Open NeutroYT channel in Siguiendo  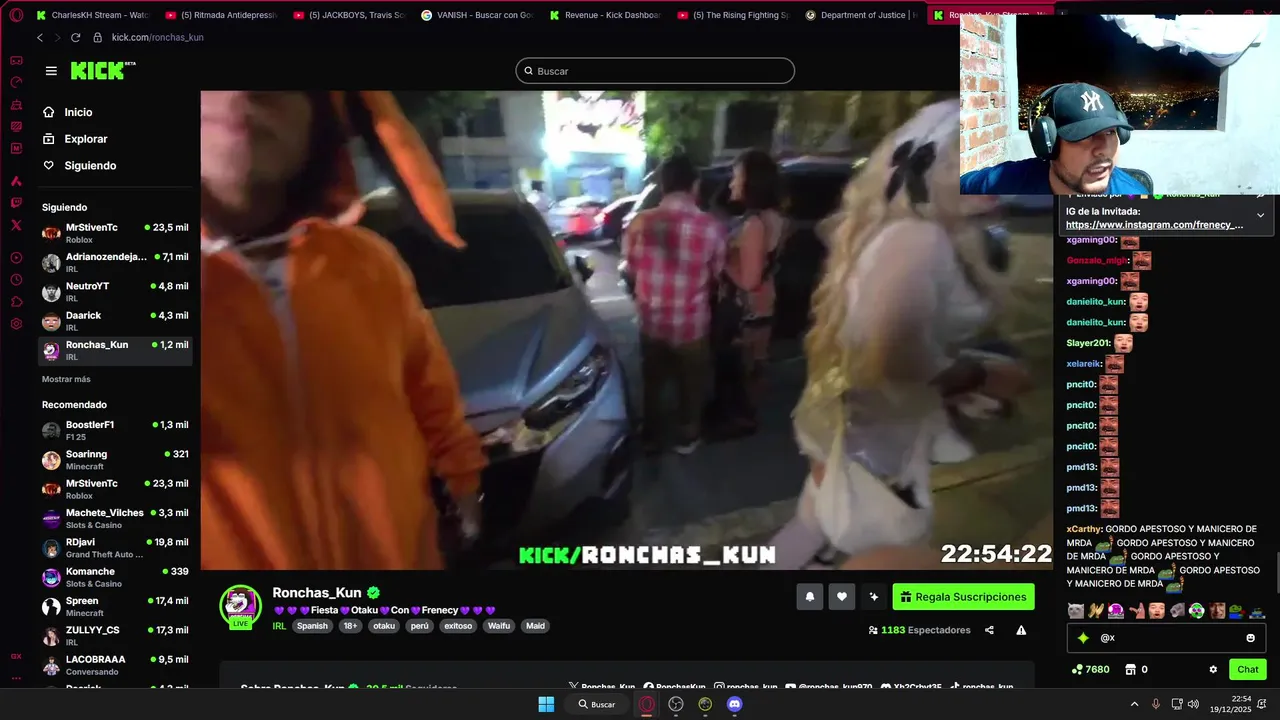[x=115, y=292]
